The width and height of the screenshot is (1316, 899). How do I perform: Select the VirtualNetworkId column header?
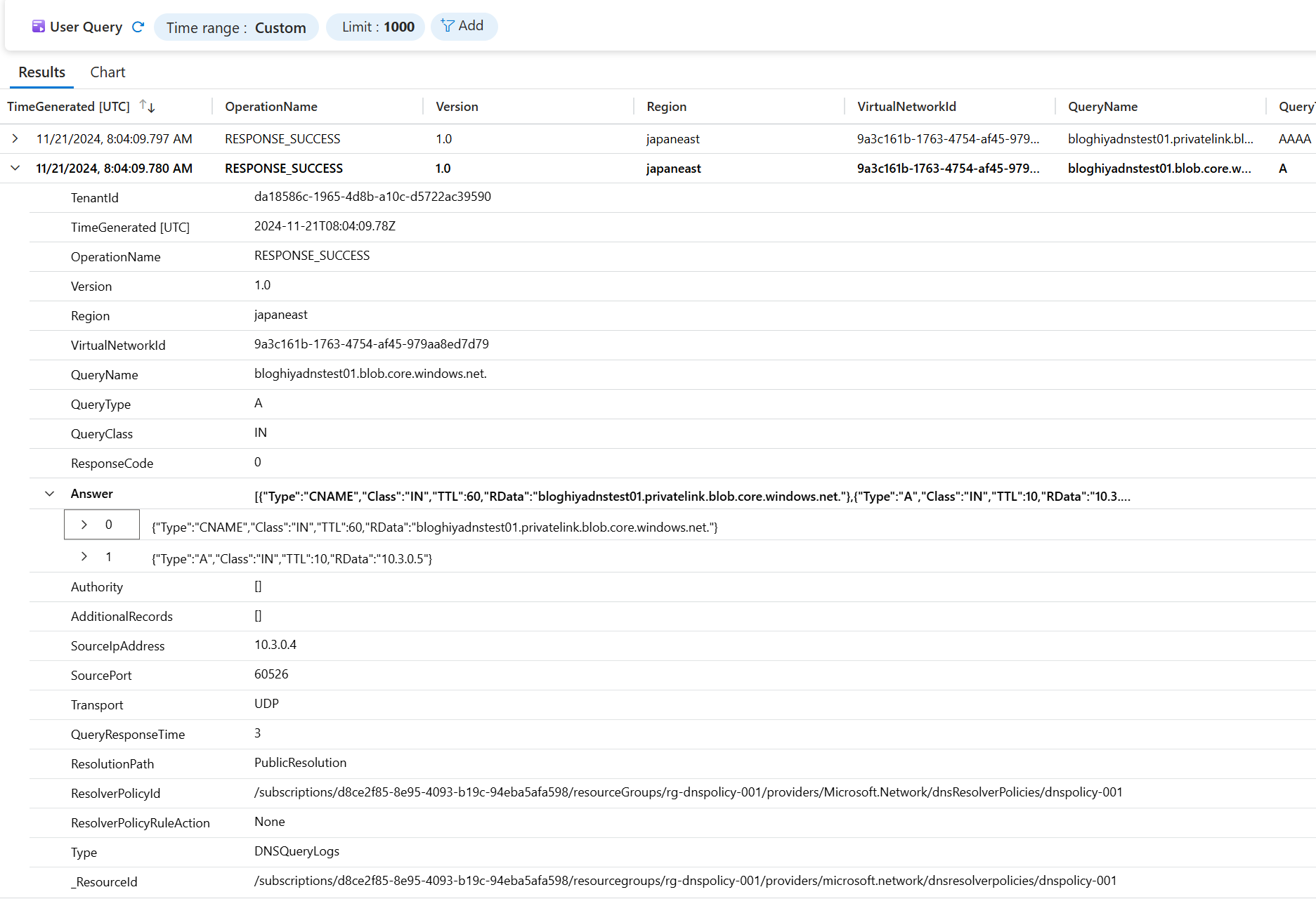pos(906,107)
